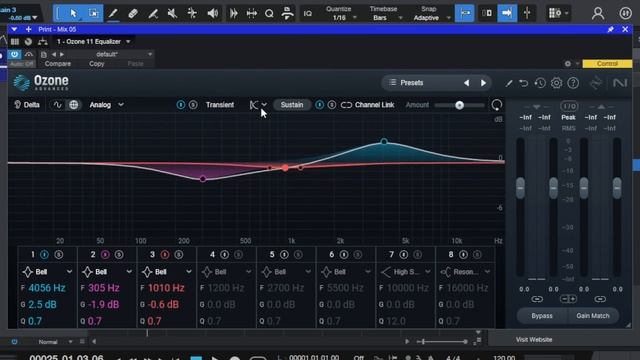Select the Range tool

tap(93, 13)
